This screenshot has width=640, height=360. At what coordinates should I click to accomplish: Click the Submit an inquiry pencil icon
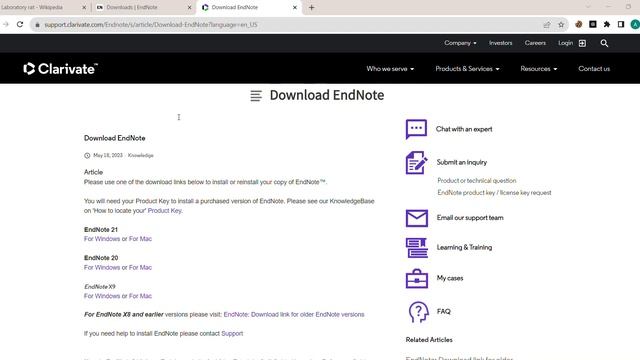pos(416,162)
